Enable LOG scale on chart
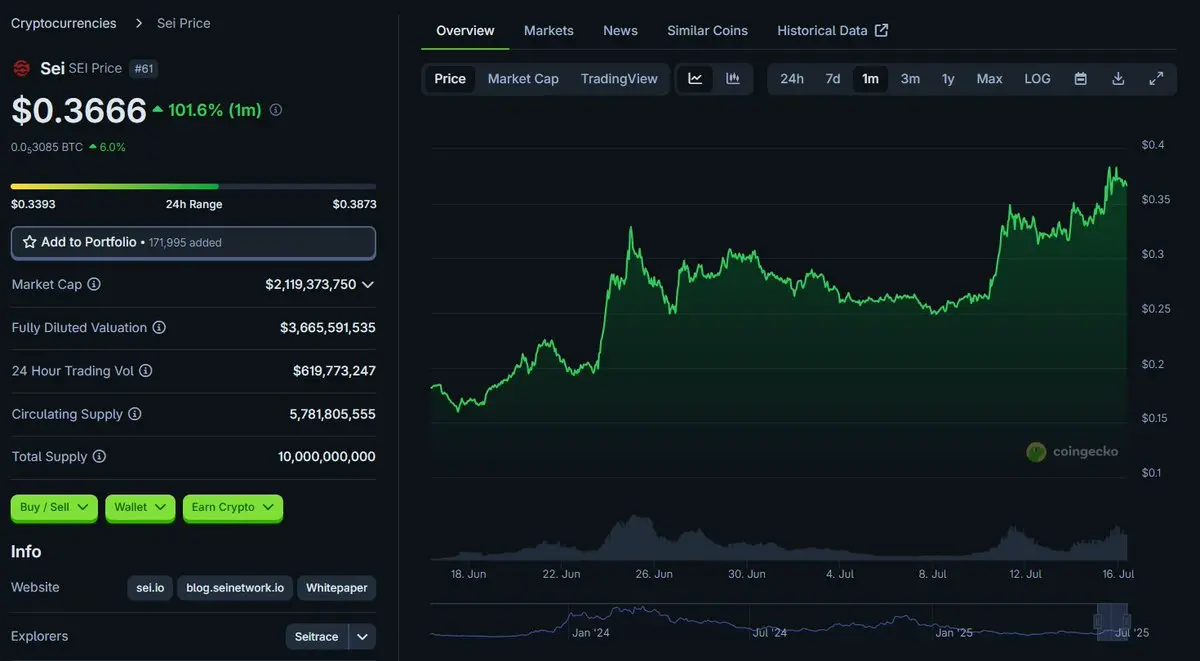 [x=1038, y=79]
